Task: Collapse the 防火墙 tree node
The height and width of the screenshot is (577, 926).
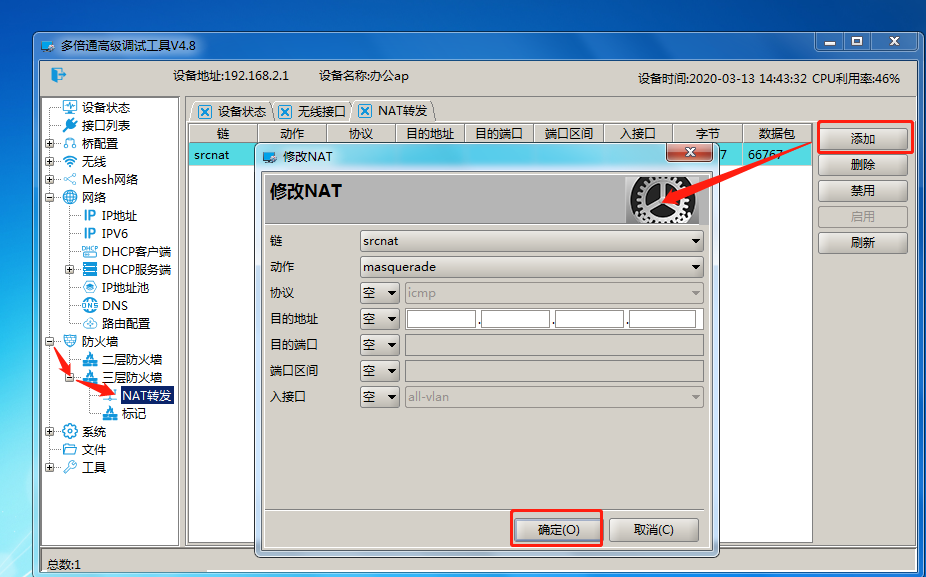Action: tap(50, 341)
